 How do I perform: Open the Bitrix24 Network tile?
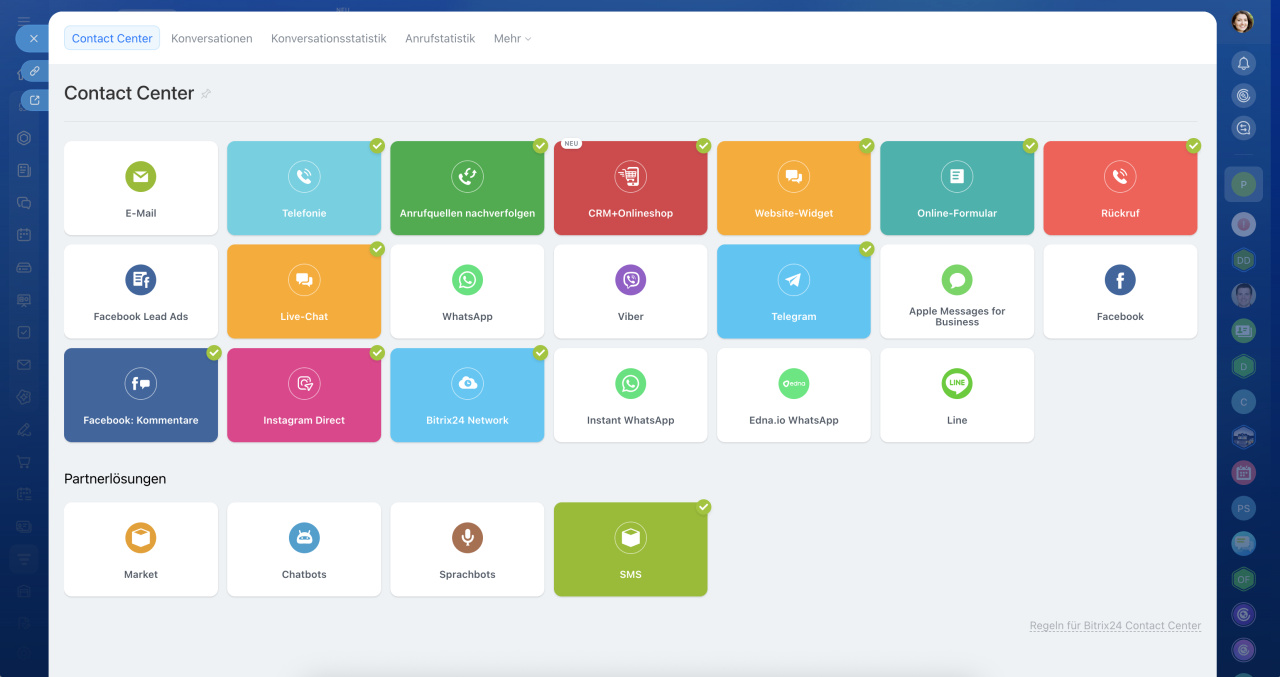[x=467, y=395]
